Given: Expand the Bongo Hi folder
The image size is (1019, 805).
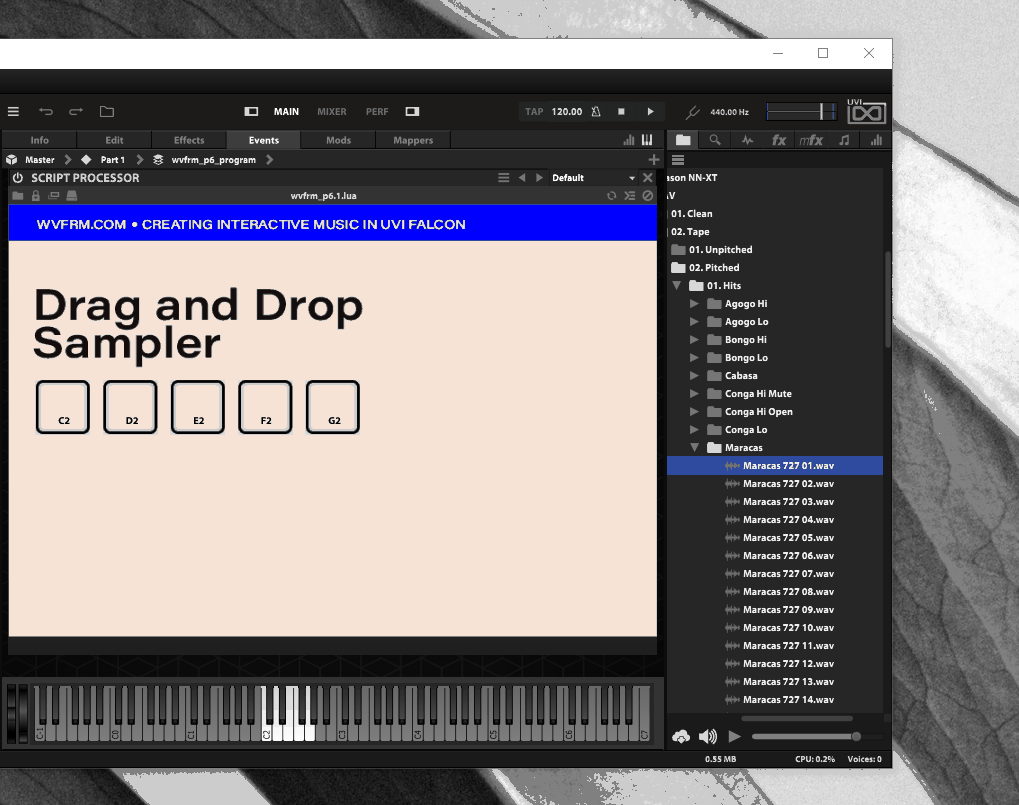Looking at the screenshot, I should [695, 340].
